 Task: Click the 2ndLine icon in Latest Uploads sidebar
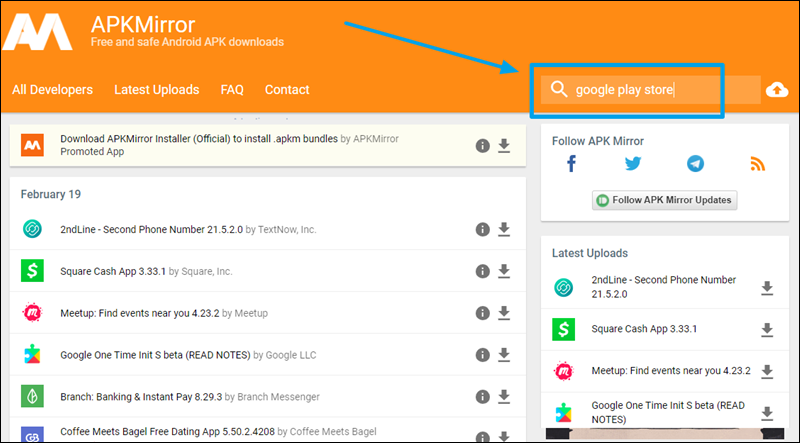pyautogui.click(x=563, y=287)
